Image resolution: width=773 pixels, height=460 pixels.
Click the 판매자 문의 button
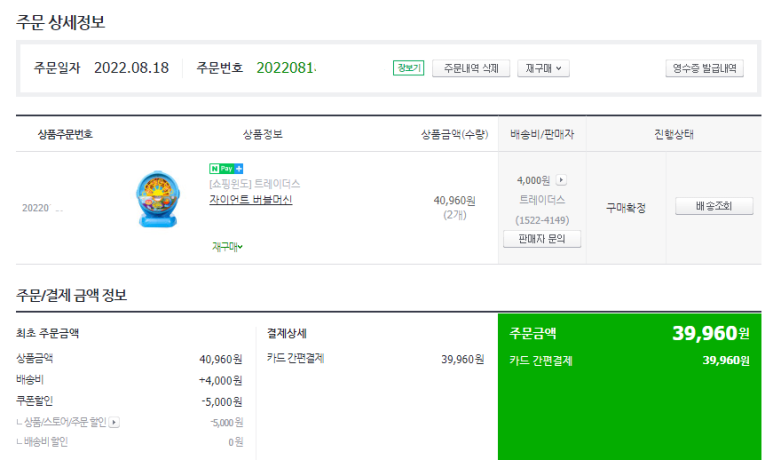click(x=542, y=239)
